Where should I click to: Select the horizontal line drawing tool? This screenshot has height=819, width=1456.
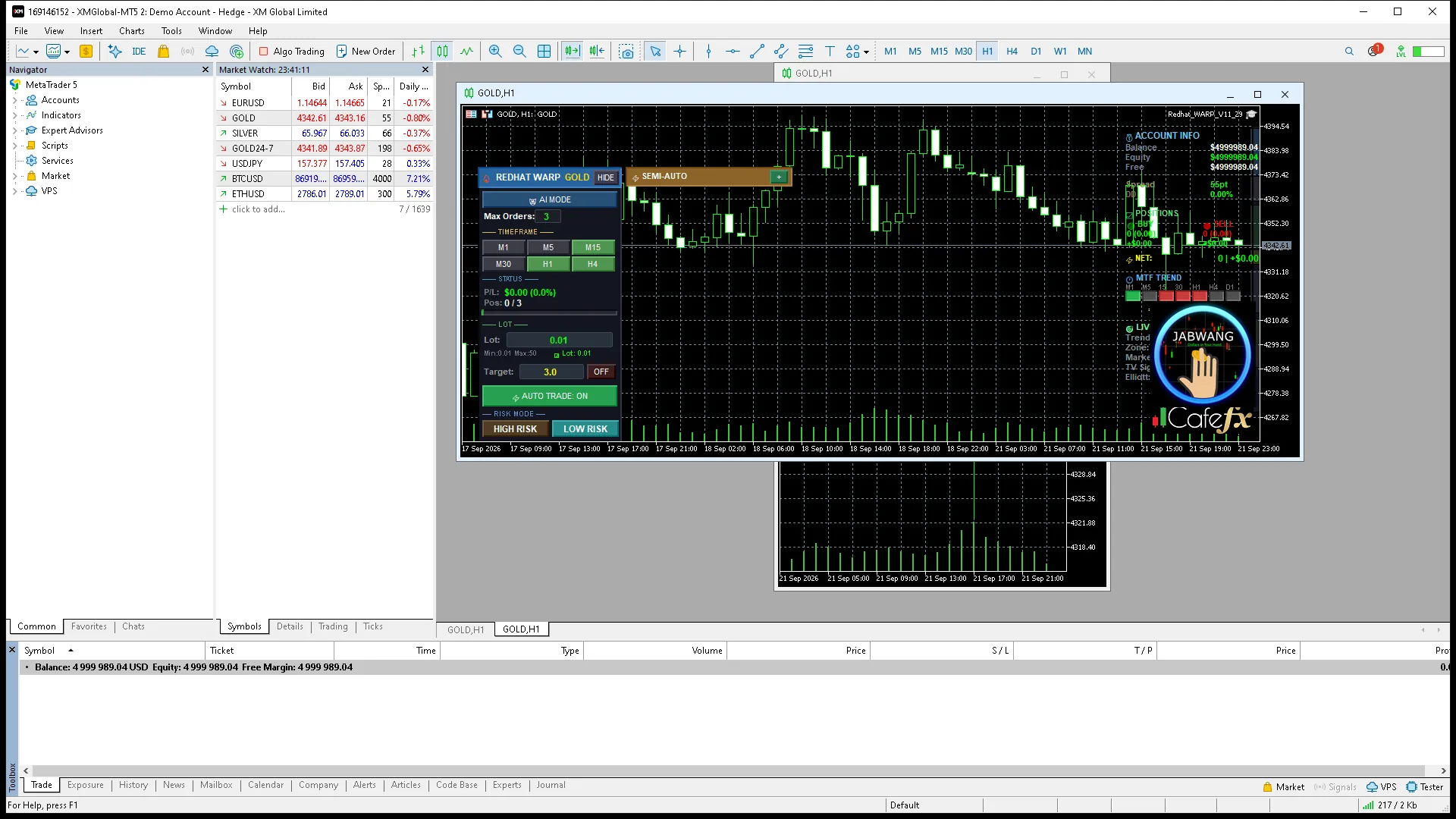pyautogui.click(x=733, y=52)
